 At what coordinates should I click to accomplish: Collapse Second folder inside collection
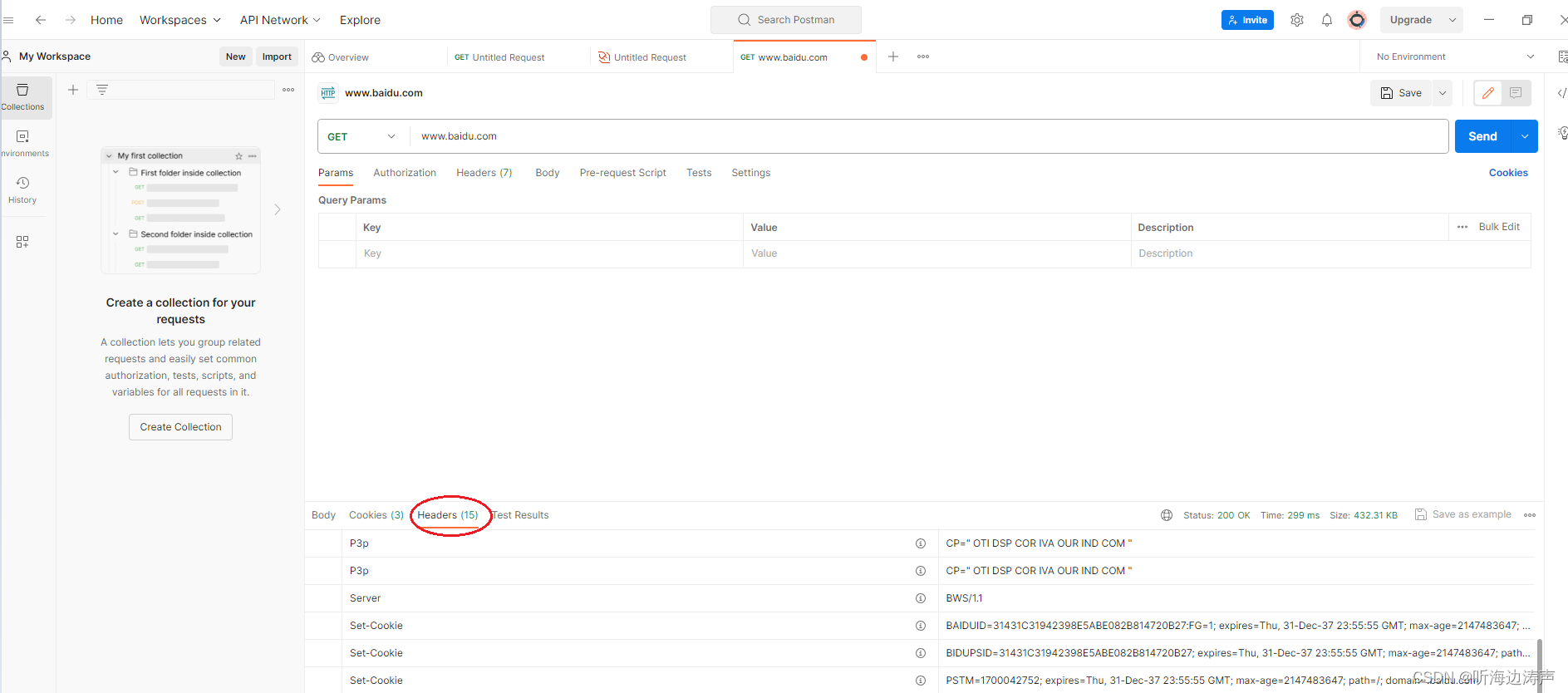pyautogui.click(x=116, y=234)
